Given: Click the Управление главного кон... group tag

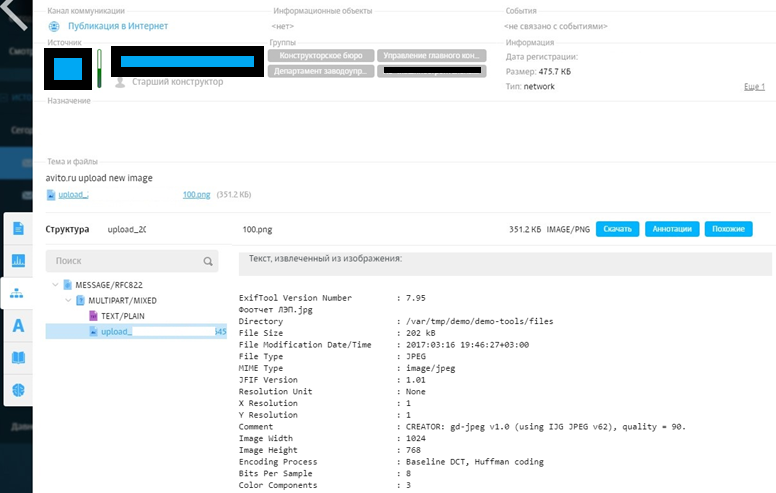Looking at the screenshot, I should click(x=432, y=55).
